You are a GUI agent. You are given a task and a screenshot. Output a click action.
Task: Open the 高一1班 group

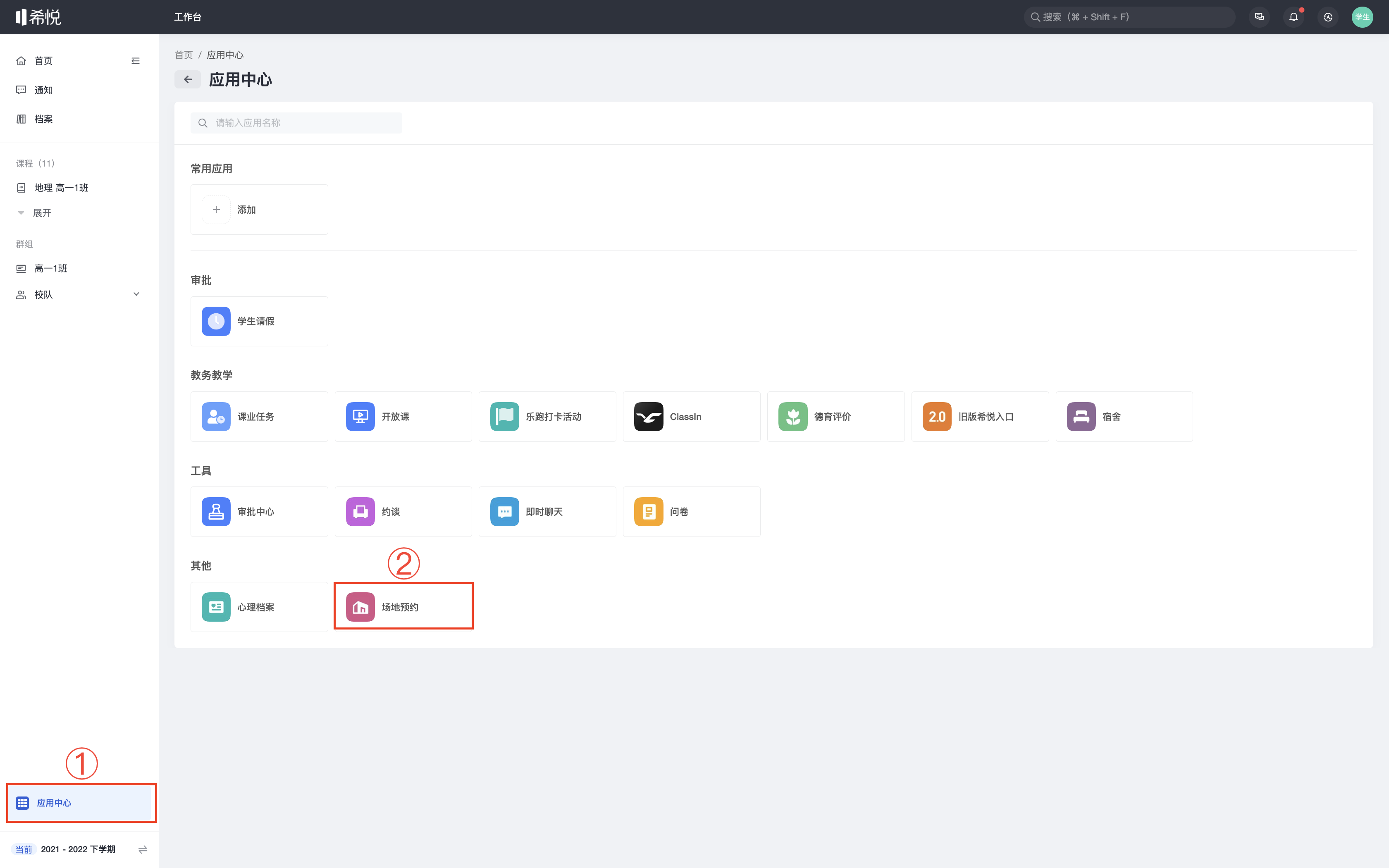[50, 268]
